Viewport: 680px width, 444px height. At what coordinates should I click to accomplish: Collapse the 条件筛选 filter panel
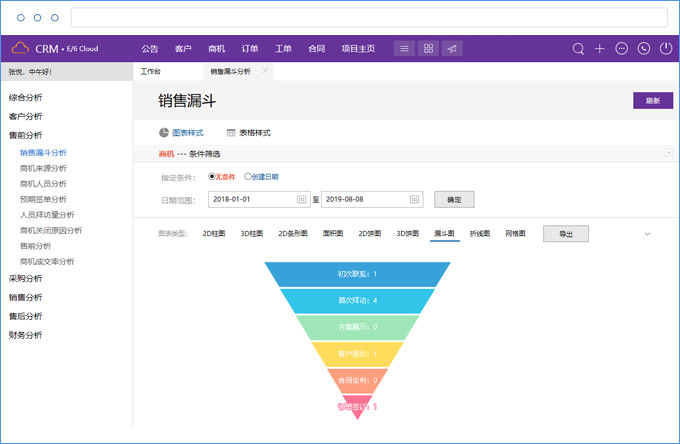tap(668, 153)
